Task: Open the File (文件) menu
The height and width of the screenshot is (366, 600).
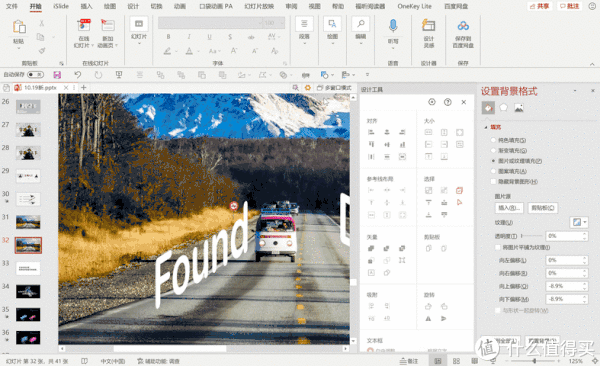Action: click(x=11, y=6)
